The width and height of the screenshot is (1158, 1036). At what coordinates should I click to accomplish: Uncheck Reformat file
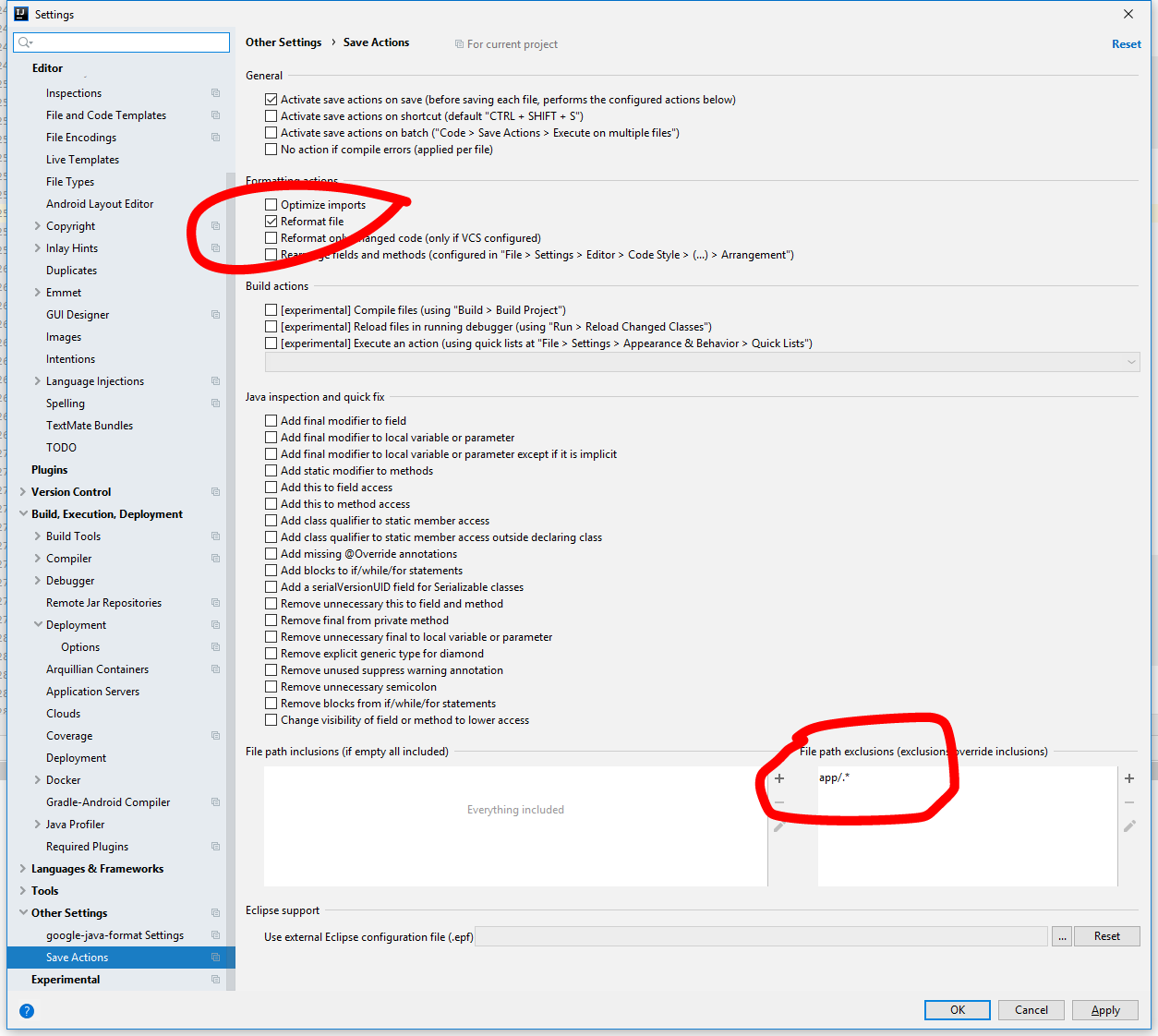[x=271, y=221]
